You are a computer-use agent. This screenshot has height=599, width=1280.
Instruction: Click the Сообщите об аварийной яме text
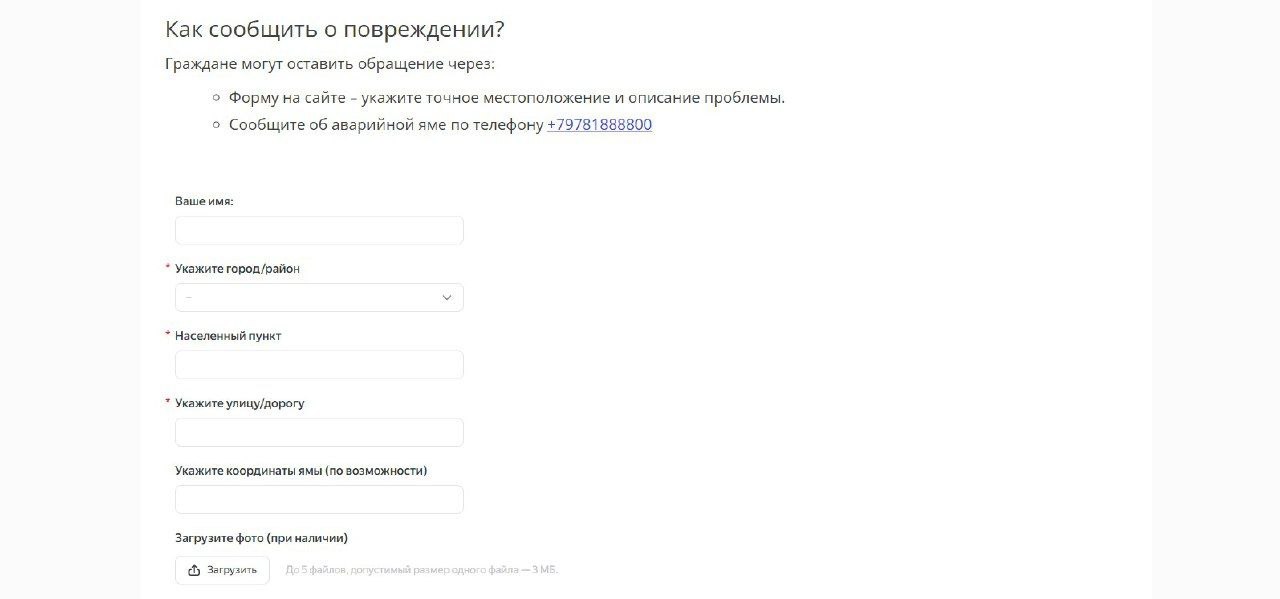click(x=386, y=125)
